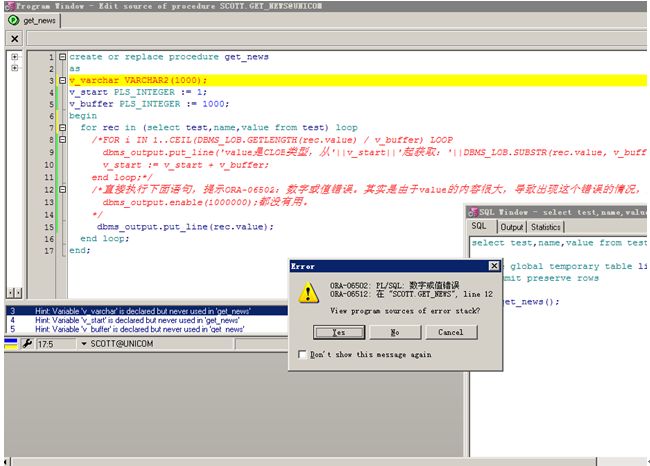Click the X close button below get_news tab
Screen dimensions: 650x466
[x=15, y=39]
